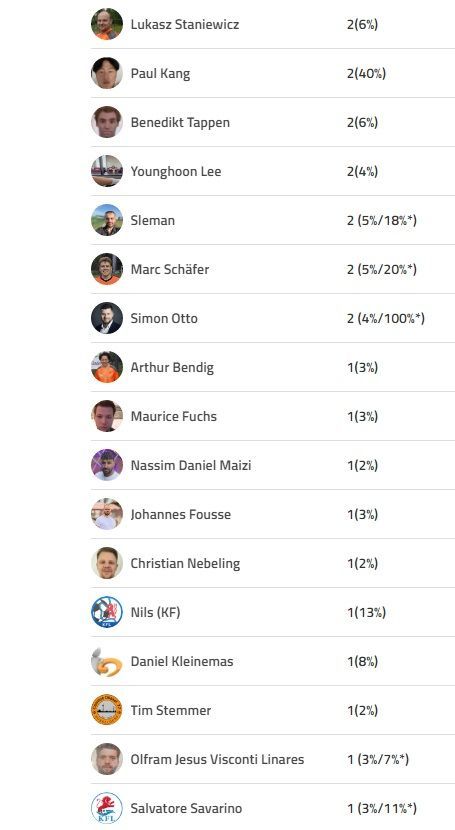Select Maurice Fuchs name entry
The image size is (455, 830).
click(x=174, y=416)
